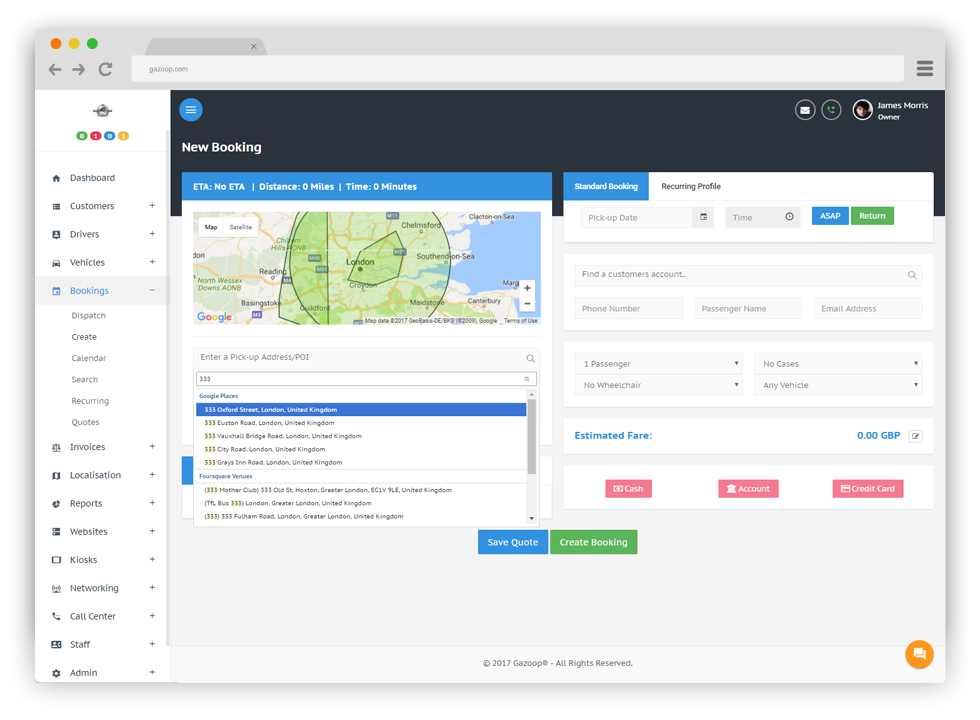Open the orange chat bubble widget
The height and width of the screenshot is (720, 980).
pyautogui.click(x=919, y=654)
